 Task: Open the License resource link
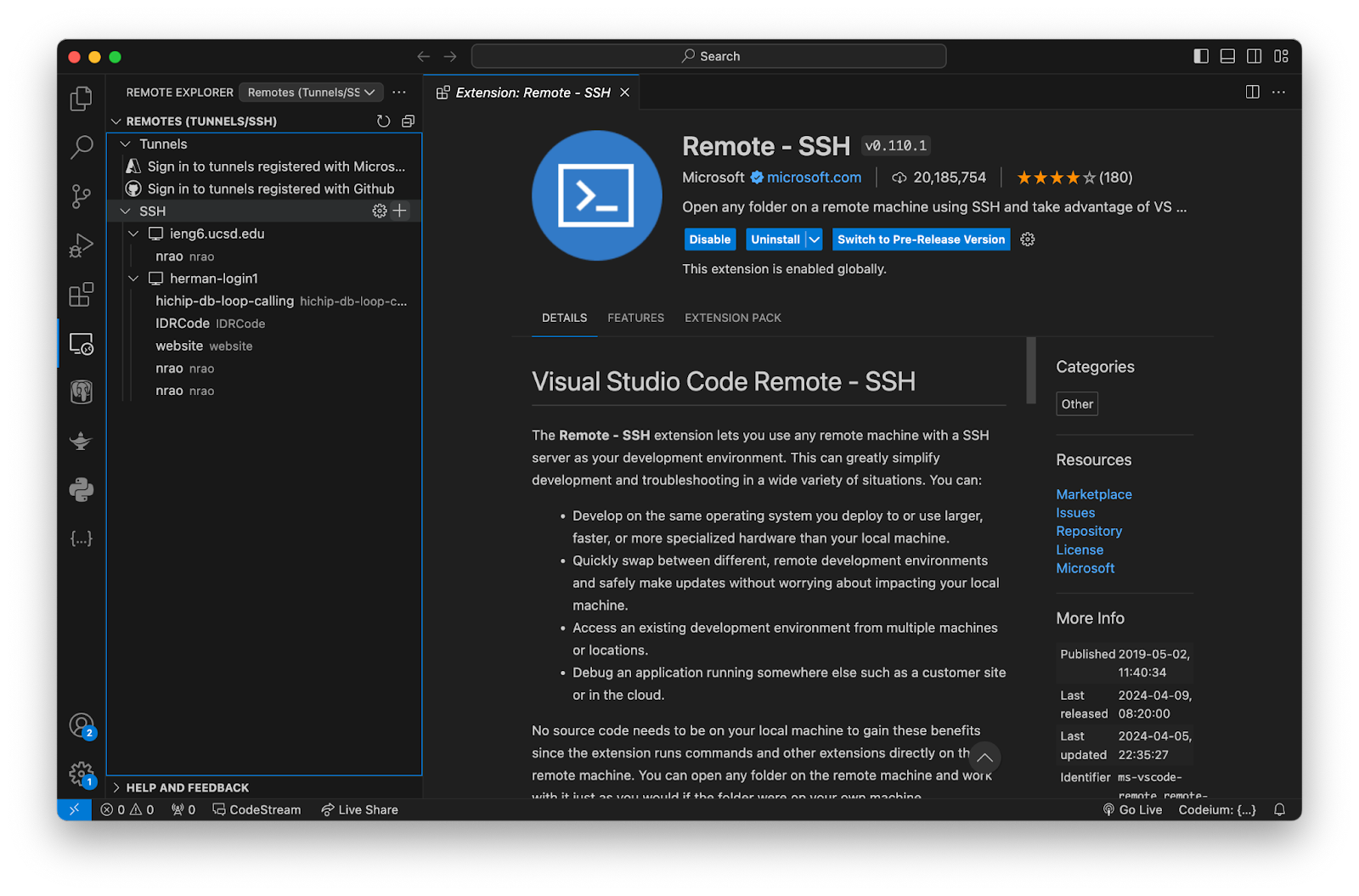point(1080,550)
